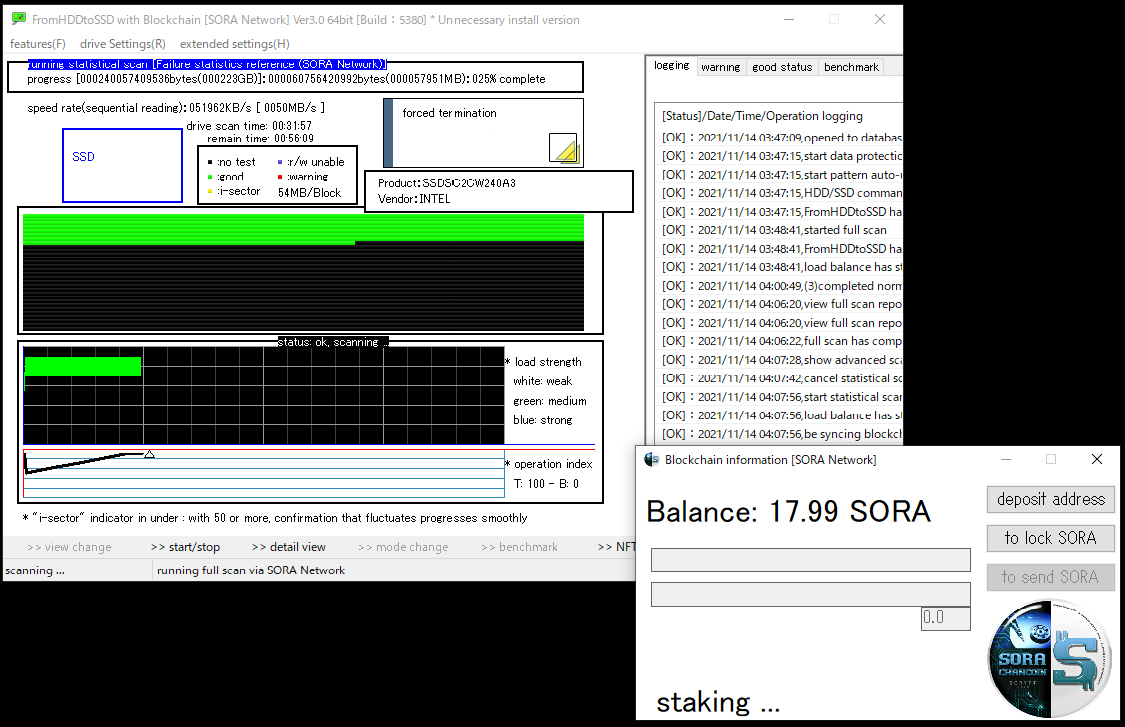
Task: Click the forced termination panel
Action: point(484,133)
